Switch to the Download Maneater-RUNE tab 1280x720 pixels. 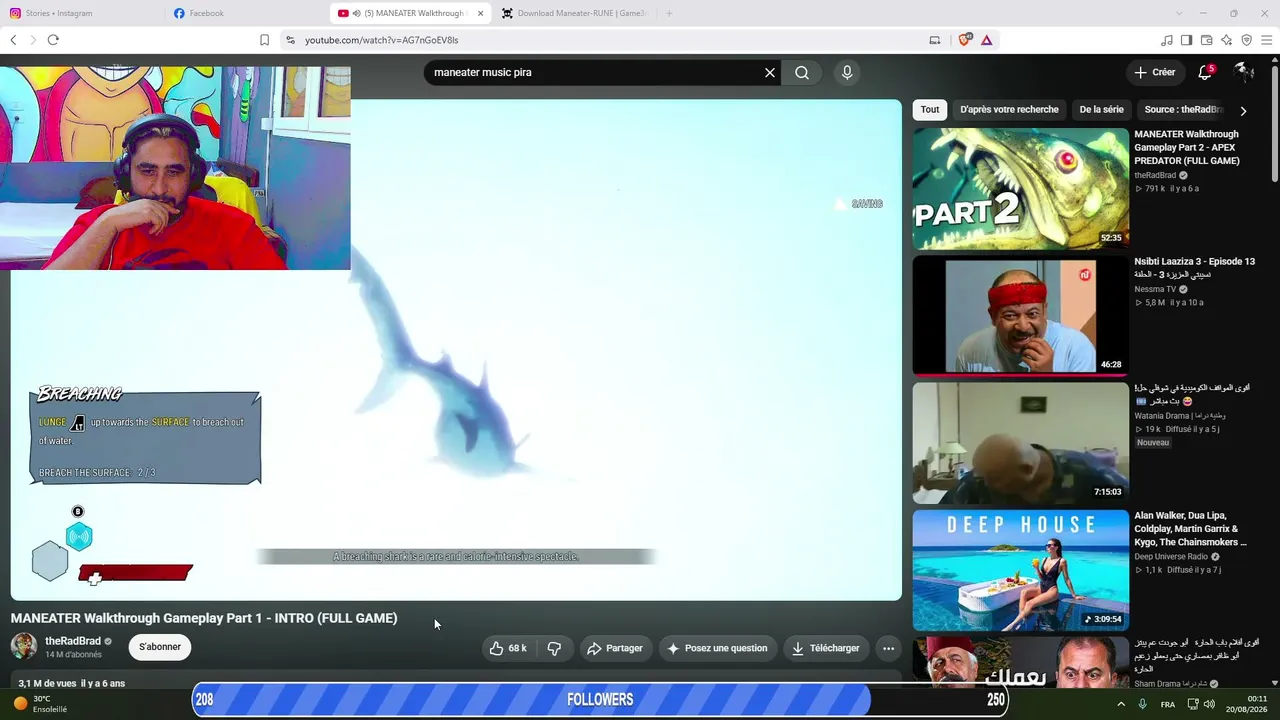pos(575,13)
